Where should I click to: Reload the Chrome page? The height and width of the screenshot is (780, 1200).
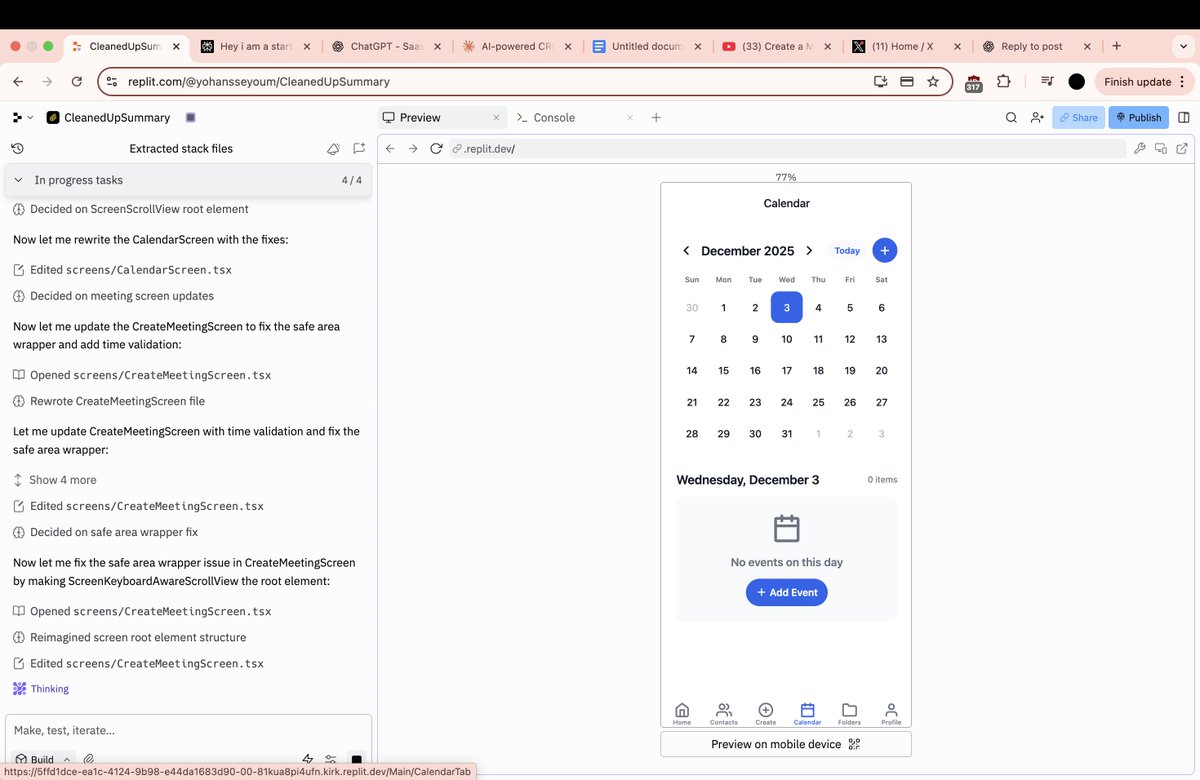(x=77, y=82)
